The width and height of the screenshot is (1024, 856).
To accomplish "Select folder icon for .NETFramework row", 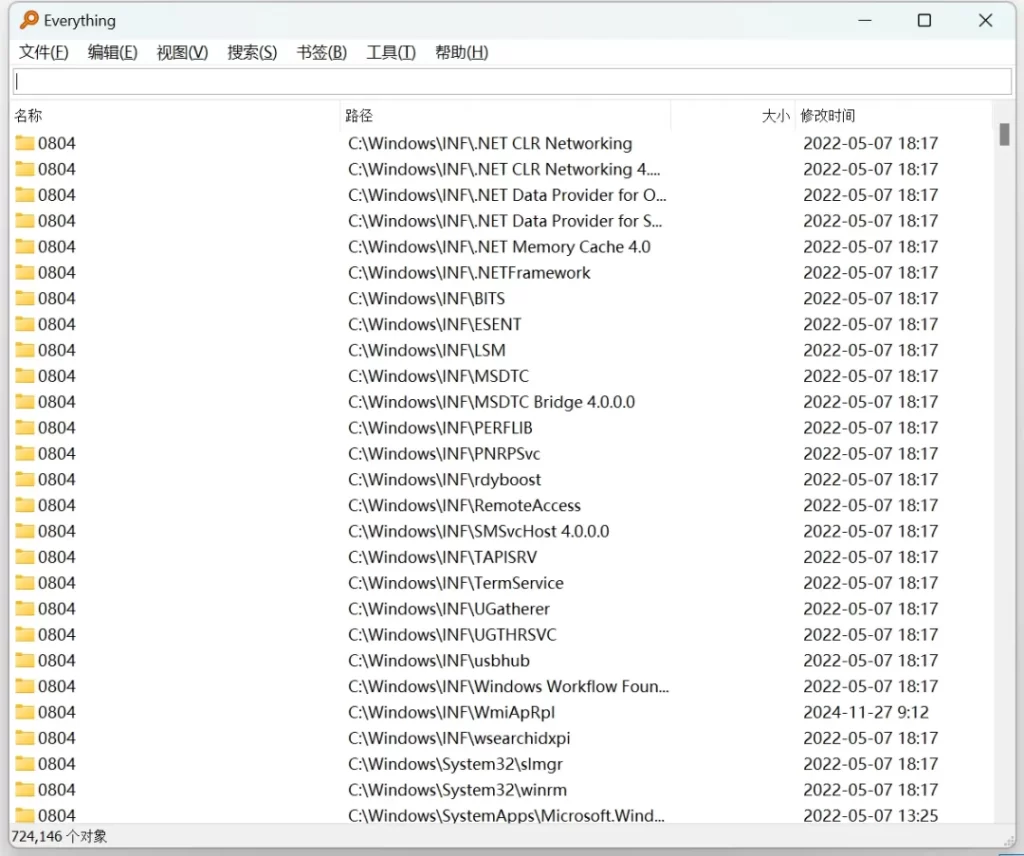I will [25, 272].
